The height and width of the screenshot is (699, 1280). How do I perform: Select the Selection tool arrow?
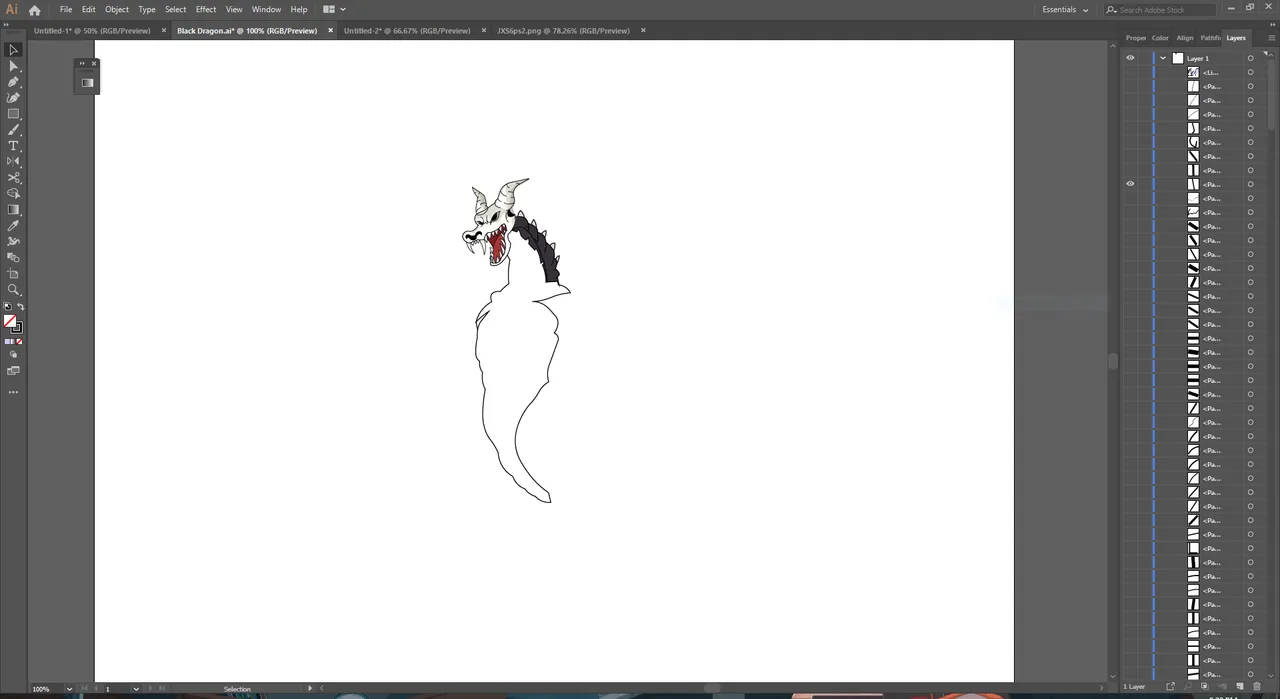[13, 50]
